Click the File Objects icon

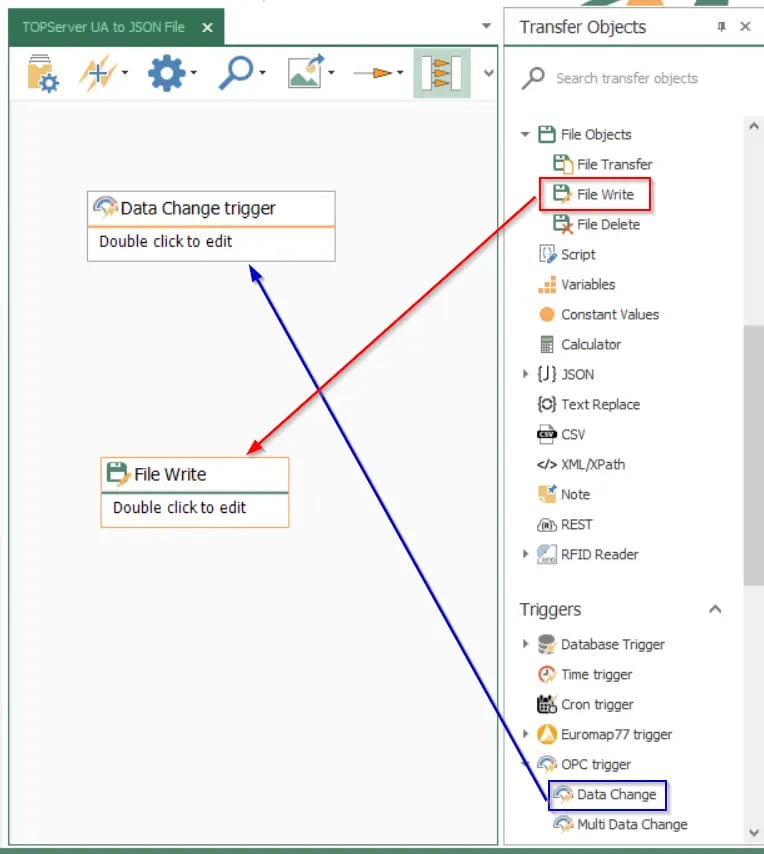[547, 134]
